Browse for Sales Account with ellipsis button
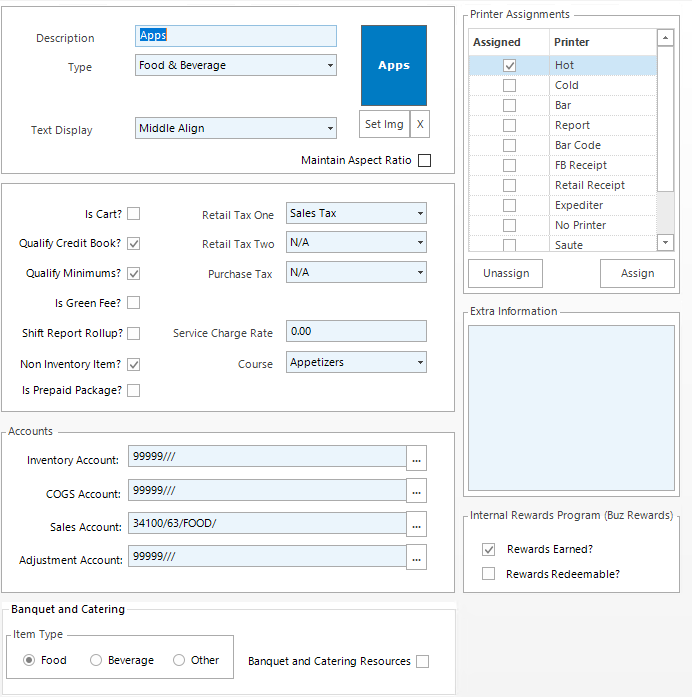 pos(416,524)
